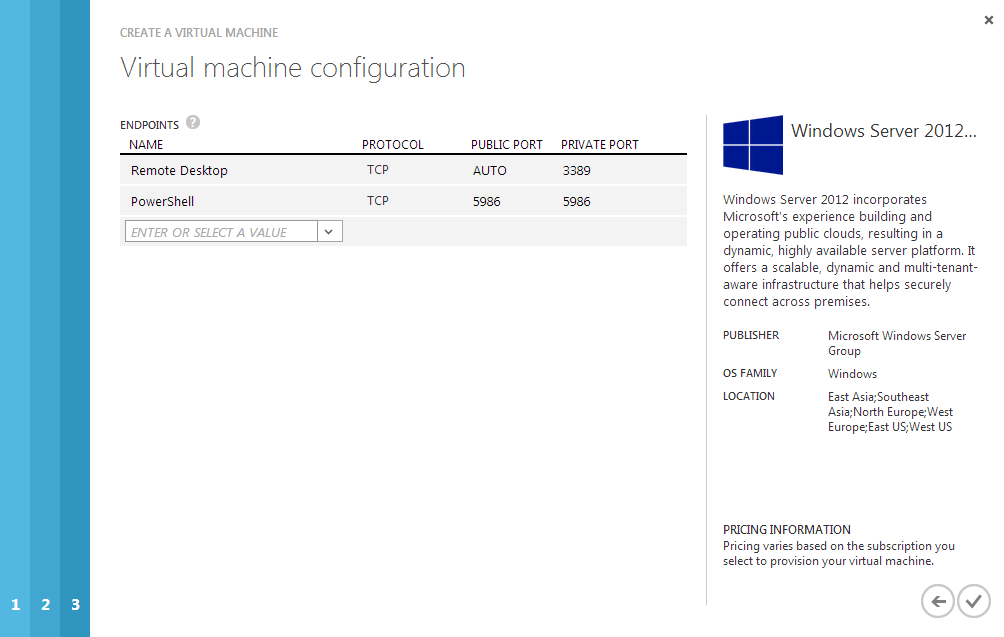Click the PRICING INFORMATION heading
This screenshot has height=637, width=1004.
[787, 529]
